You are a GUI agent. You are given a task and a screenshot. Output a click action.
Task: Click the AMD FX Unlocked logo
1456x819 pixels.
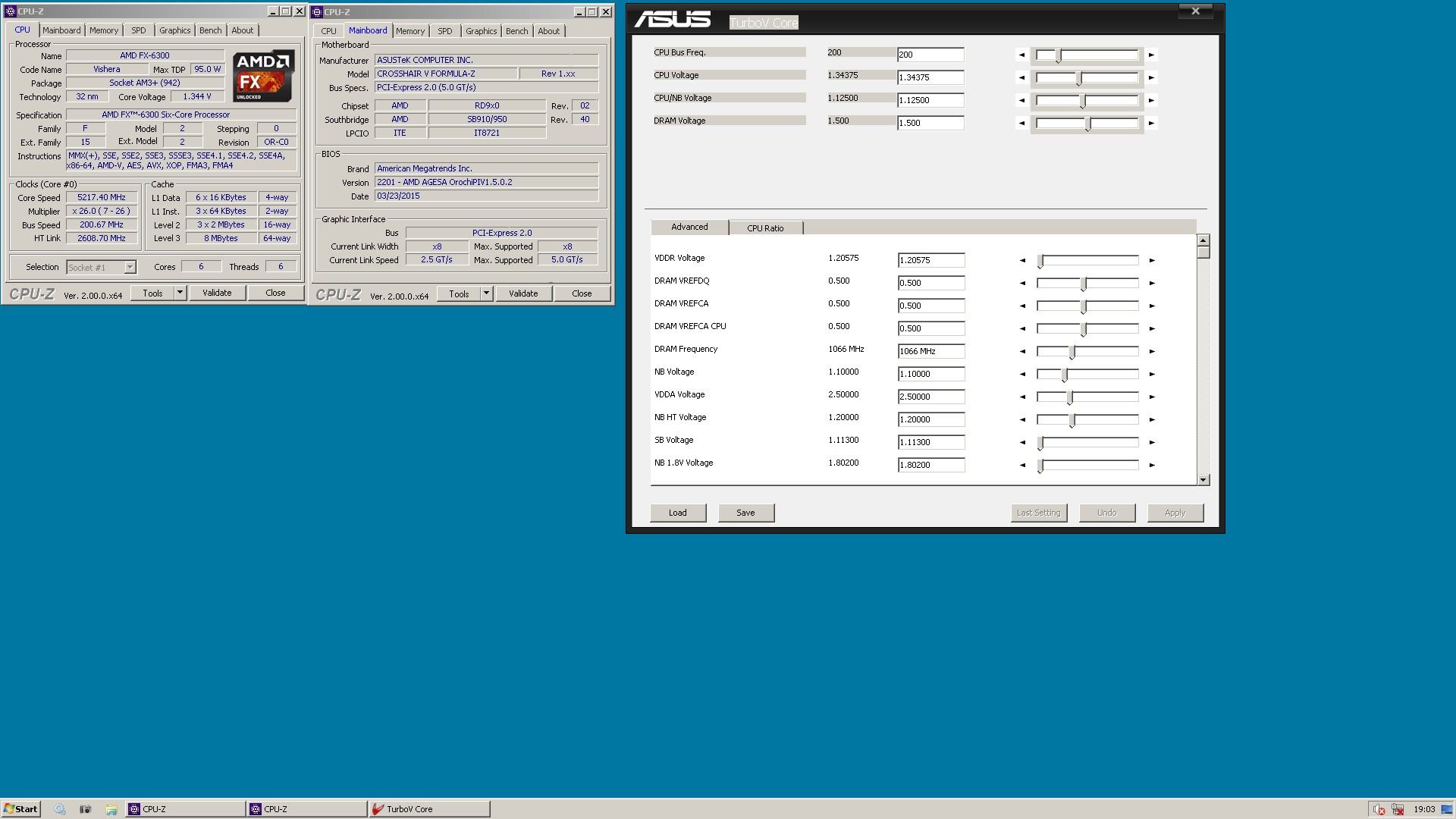263,76
